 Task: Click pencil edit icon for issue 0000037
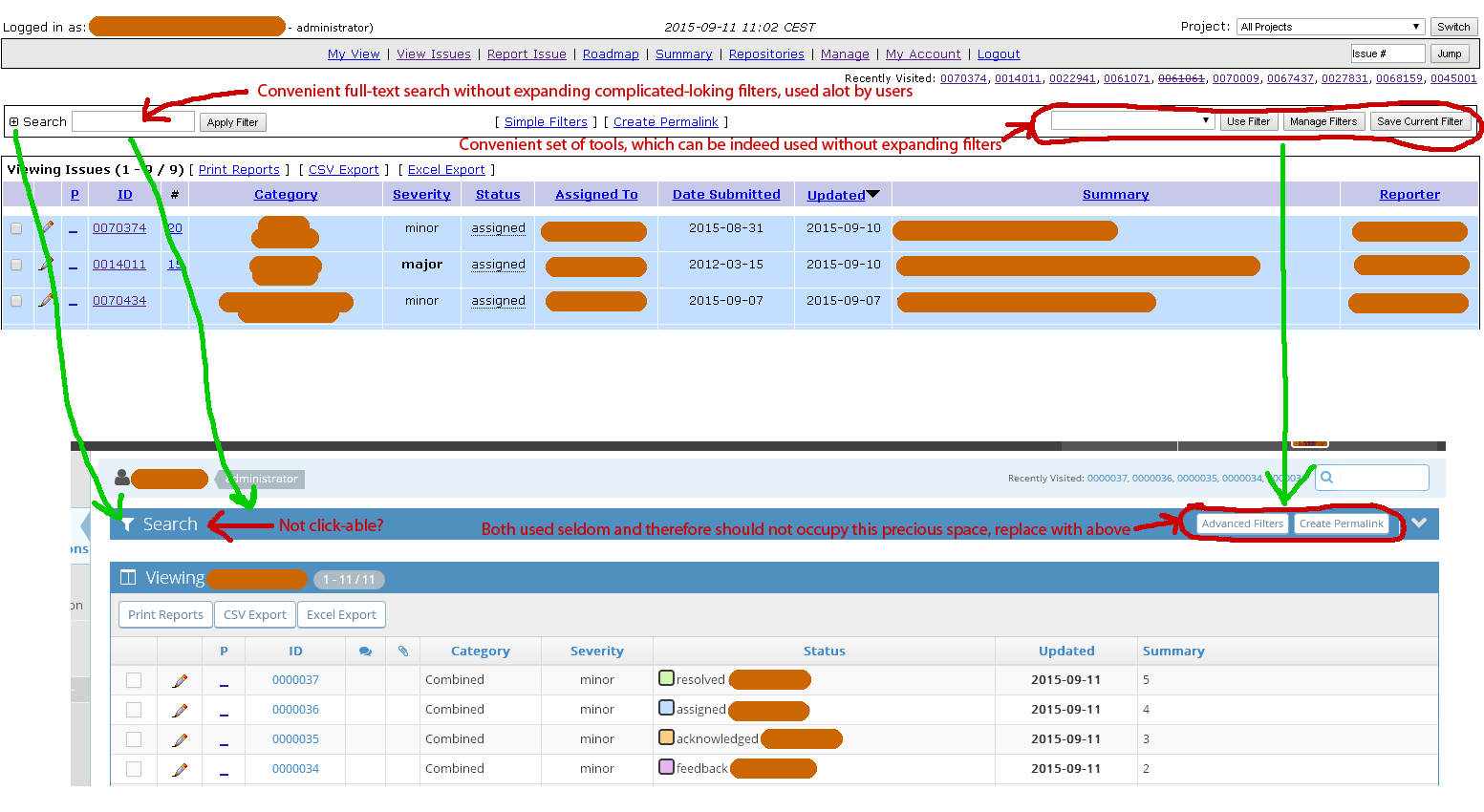(x=180, y=681)
